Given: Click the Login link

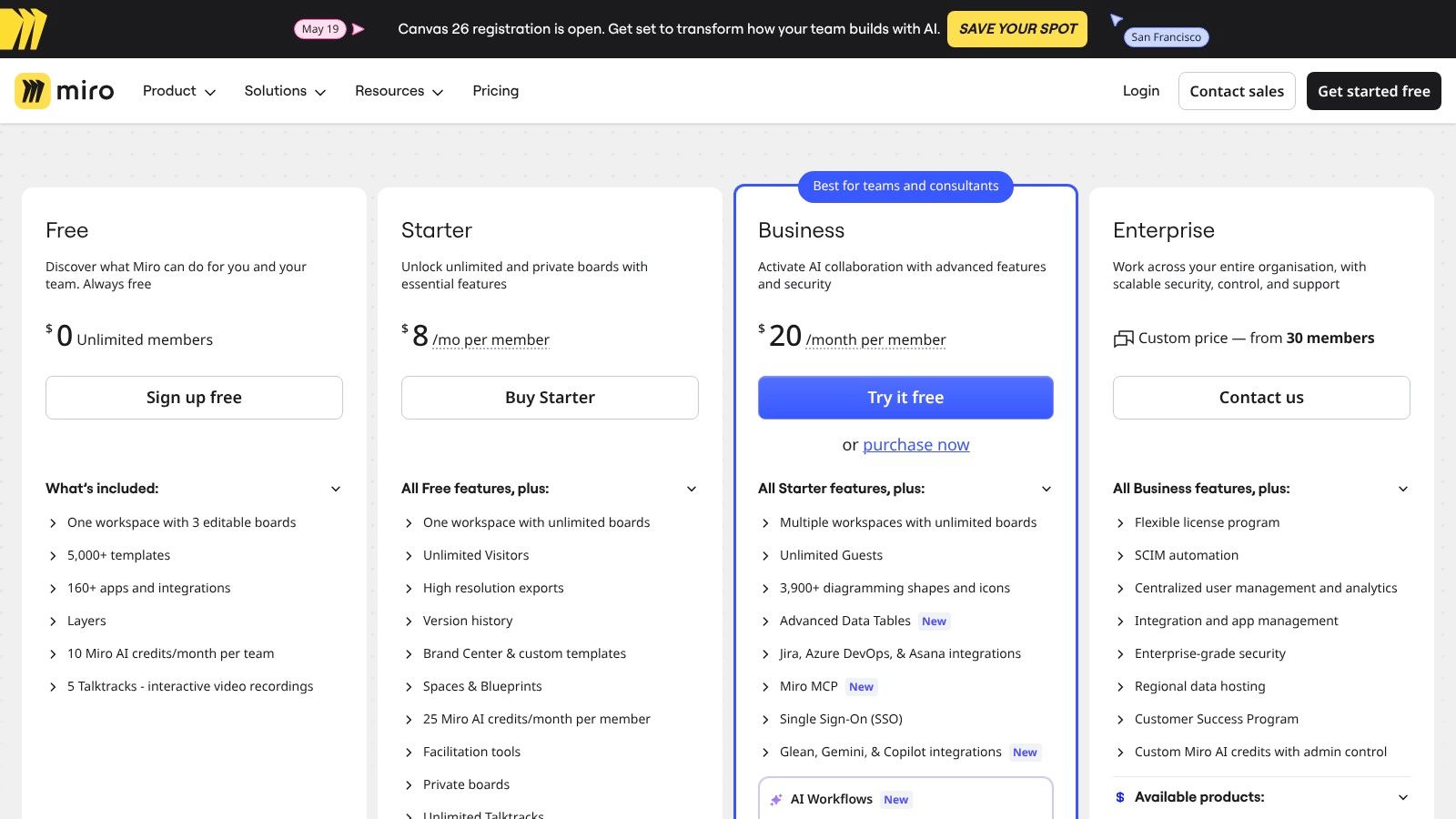Looking at the screenshot, I should coord(1141,91).
